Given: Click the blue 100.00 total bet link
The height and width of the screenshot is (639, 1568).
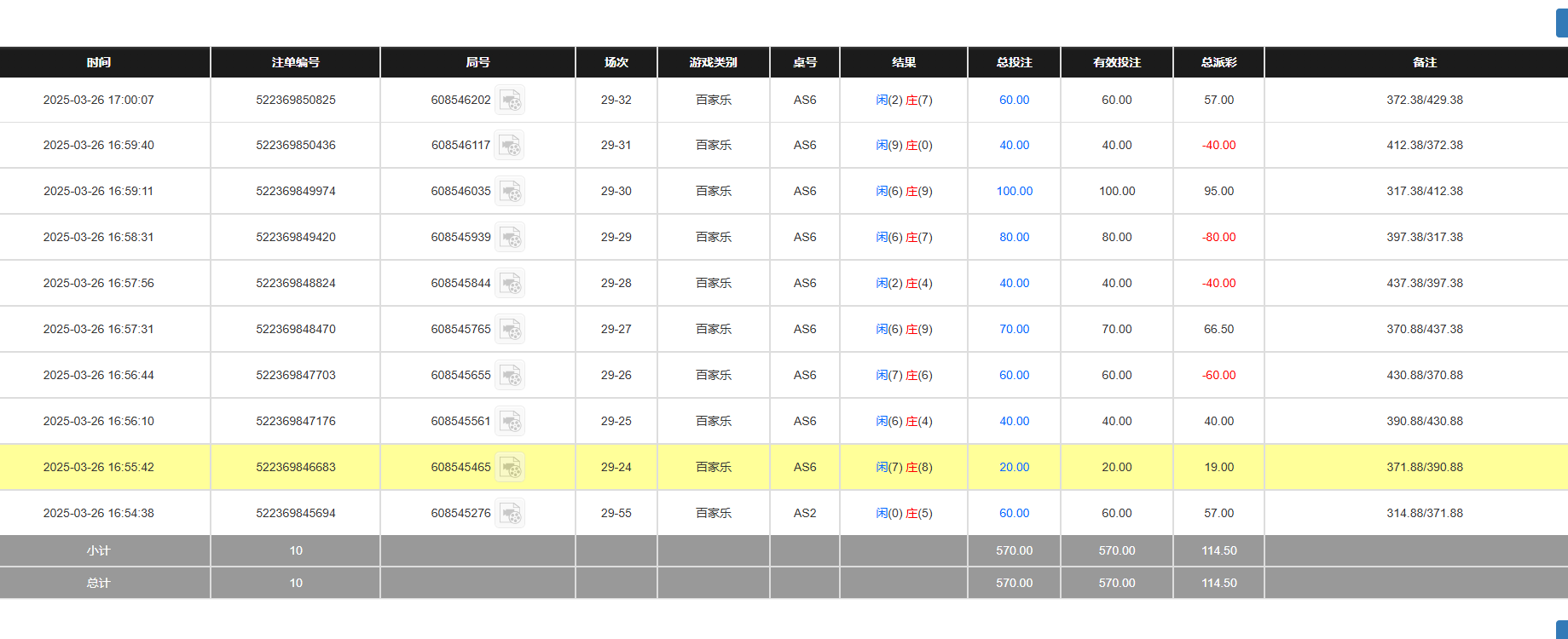Looking at the screenshot, I should click(1014, 191).
